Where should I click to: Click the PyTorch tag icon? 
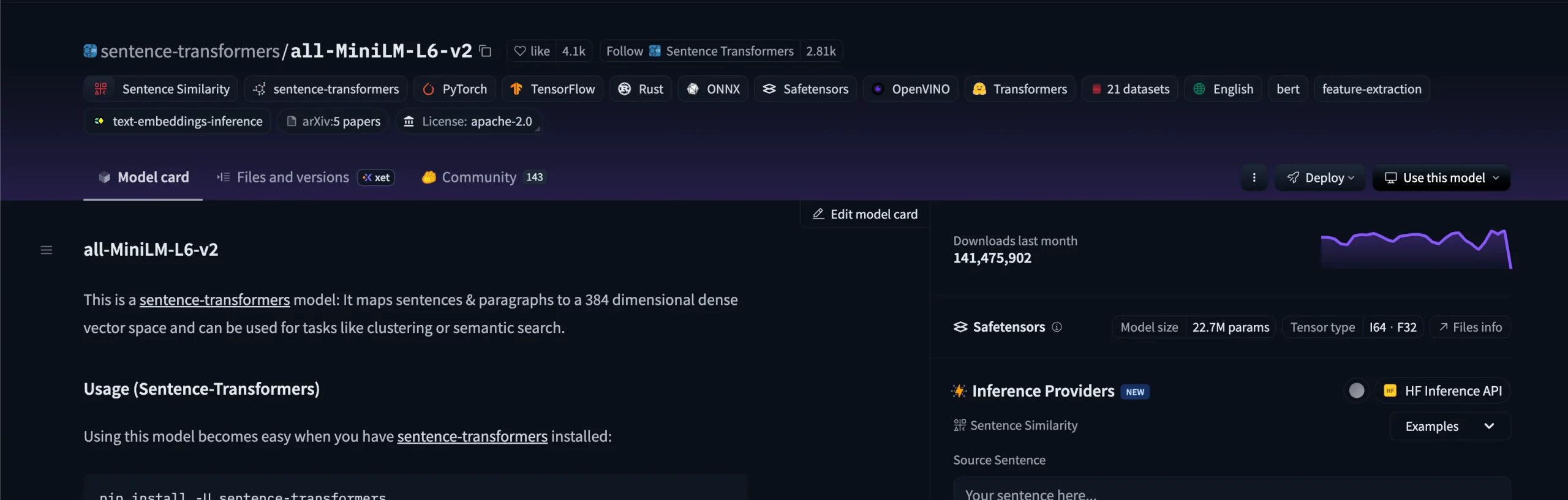[x=429, y=89]
